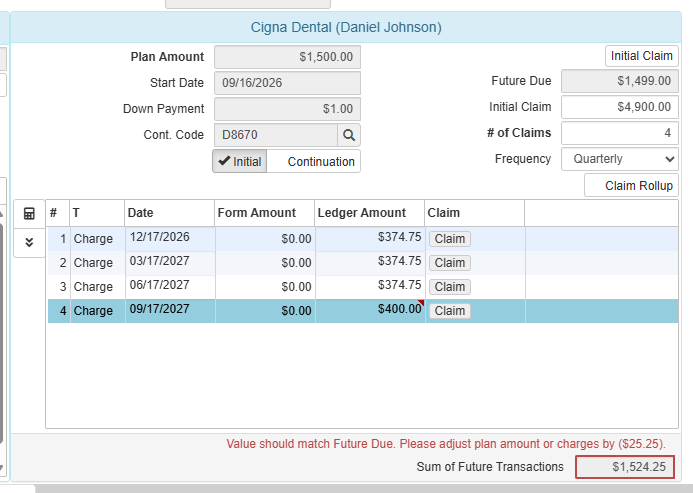This screenshot has height=493, width=693.
Task: Click the Cigna Dental (Daniel Johnson) title
Action: coord(346,27)
